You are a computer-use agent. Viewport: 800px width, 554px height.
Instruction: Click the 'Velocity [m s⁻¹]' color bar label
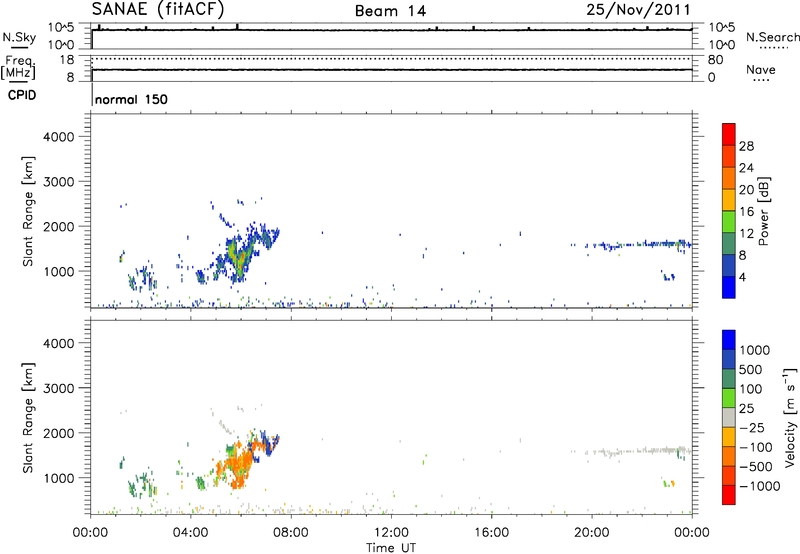pyautogui.click(x=790, y=417)
